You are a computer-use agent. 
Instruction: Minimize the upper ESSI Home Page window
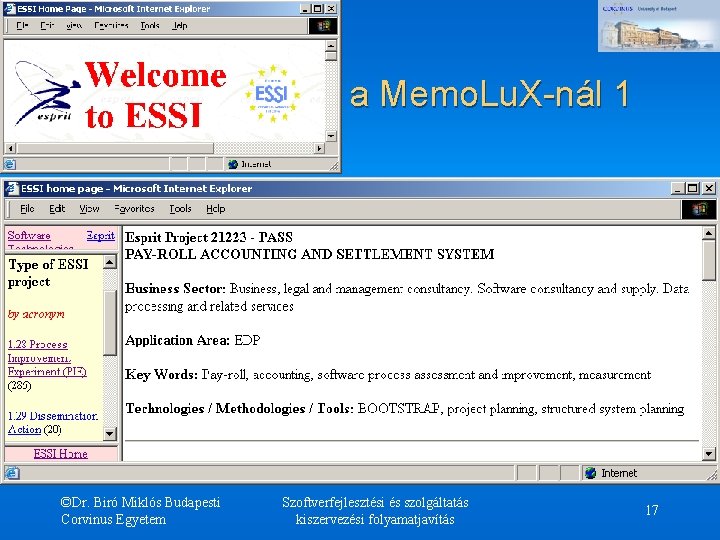pos(305,9)
